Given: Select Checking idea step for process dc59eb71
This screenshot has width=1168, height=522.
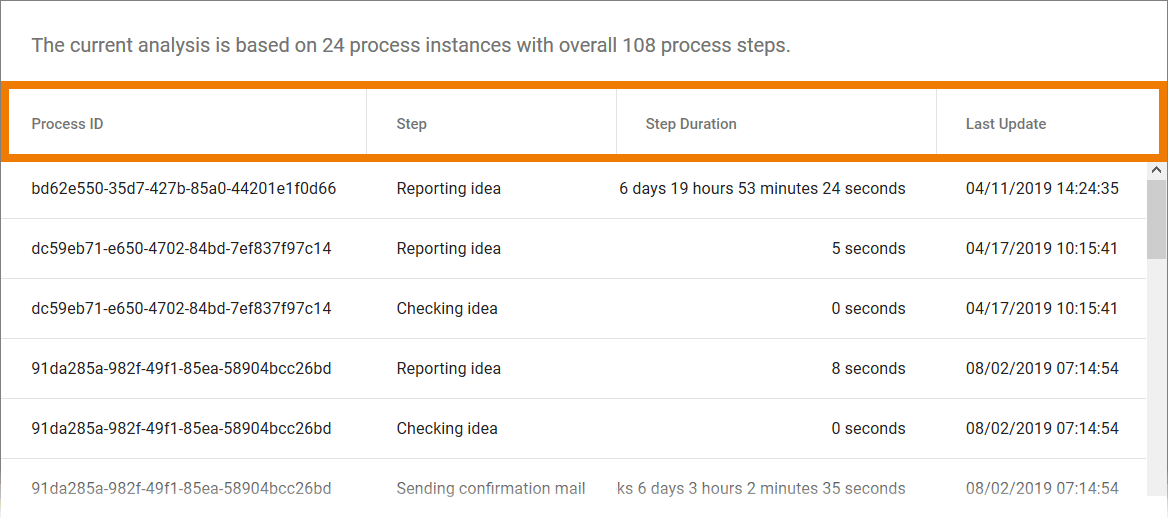Looking at the screenshot, I should click(x=447, y=308).
